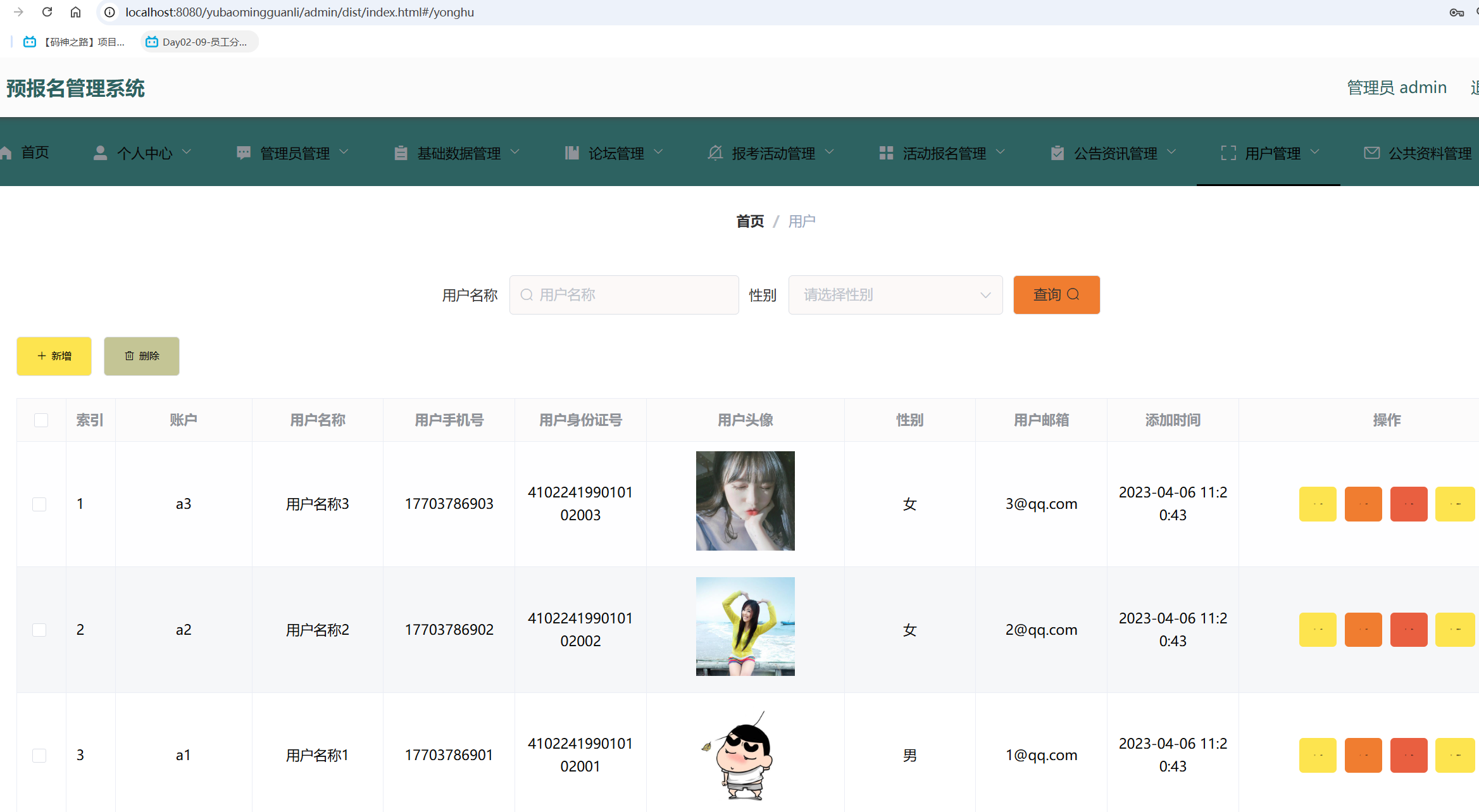The height and width of the screenshot is (812, 1479).
Task: Click the email 3@qq.com
Action: click(x=1041, y=504)
